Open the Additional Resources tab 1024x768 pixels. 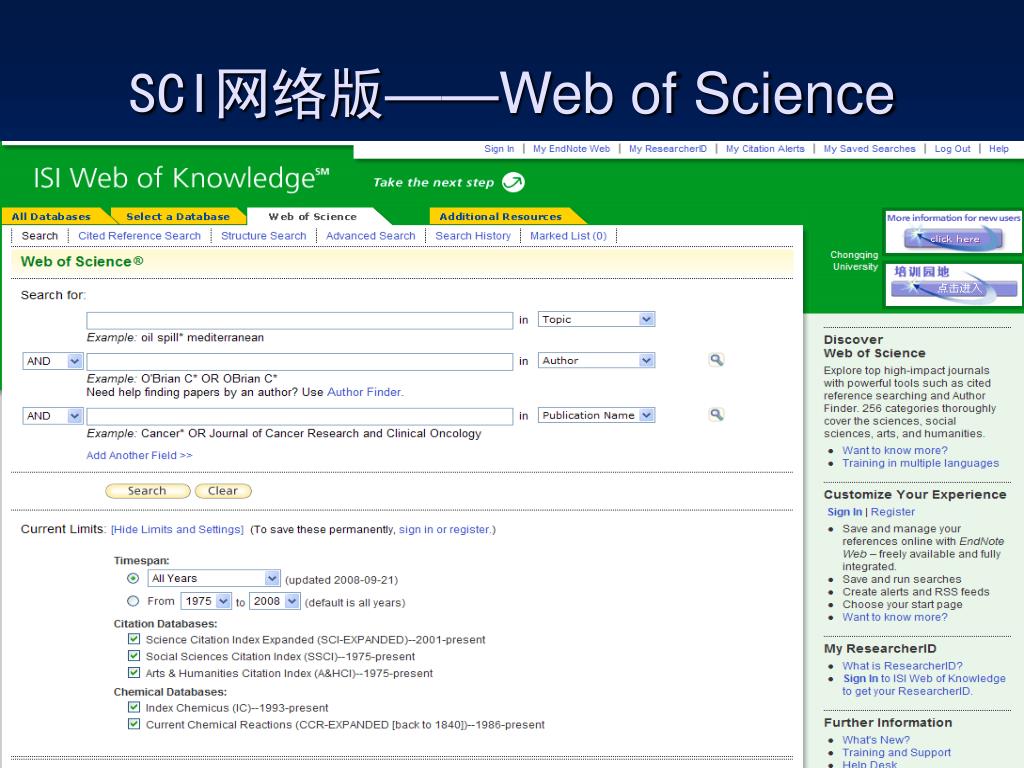tap(500, 216)
